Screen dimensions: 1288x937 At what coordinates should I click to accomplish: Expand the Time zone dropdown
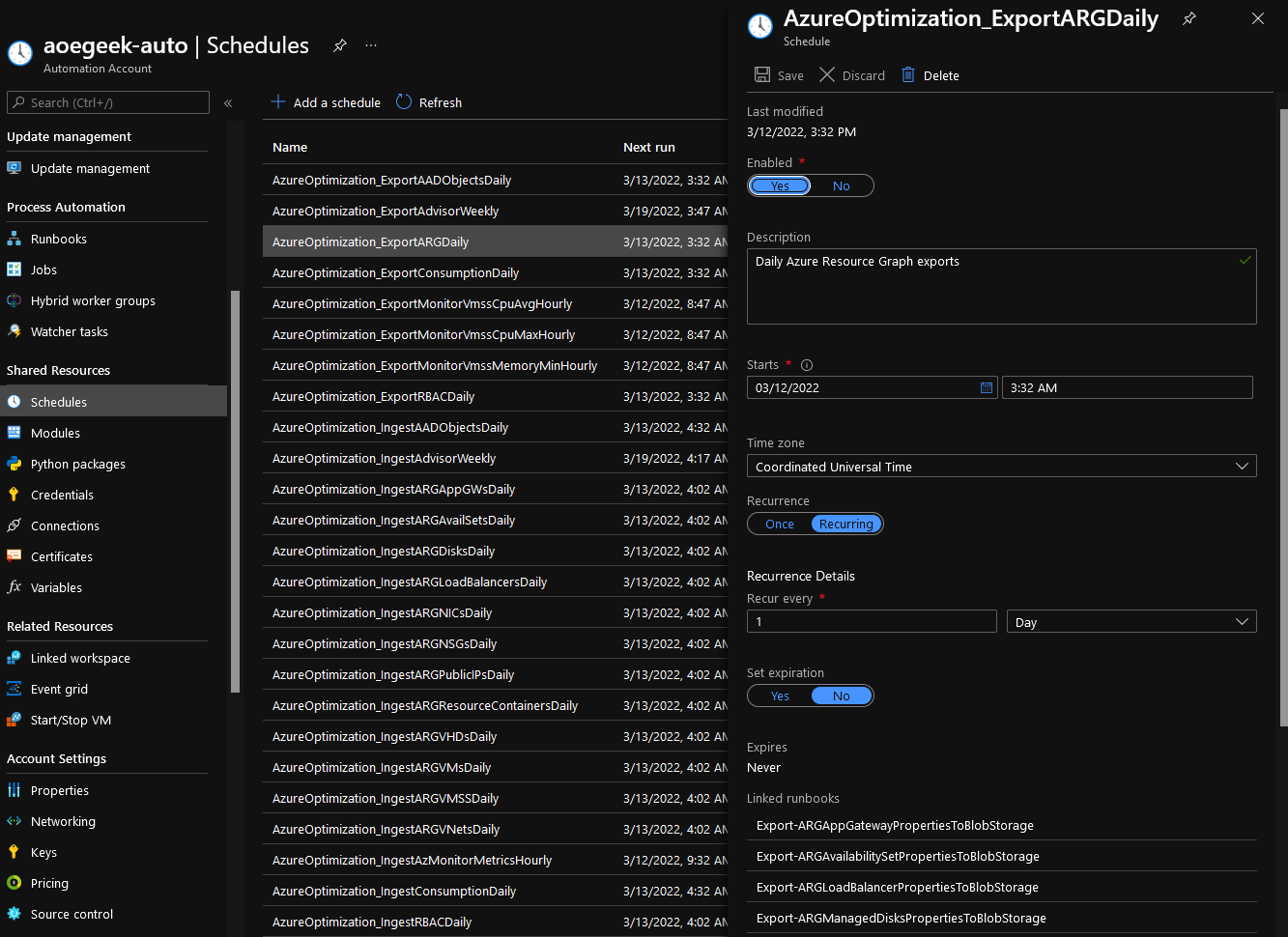tap(1002, 467)
